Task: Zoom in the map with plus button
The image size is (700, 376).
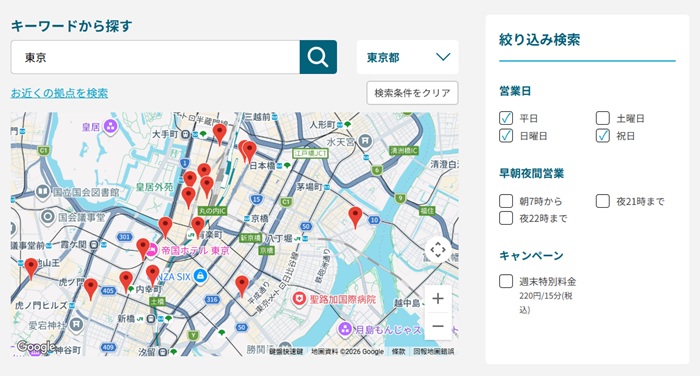Action: click(438, 299)
